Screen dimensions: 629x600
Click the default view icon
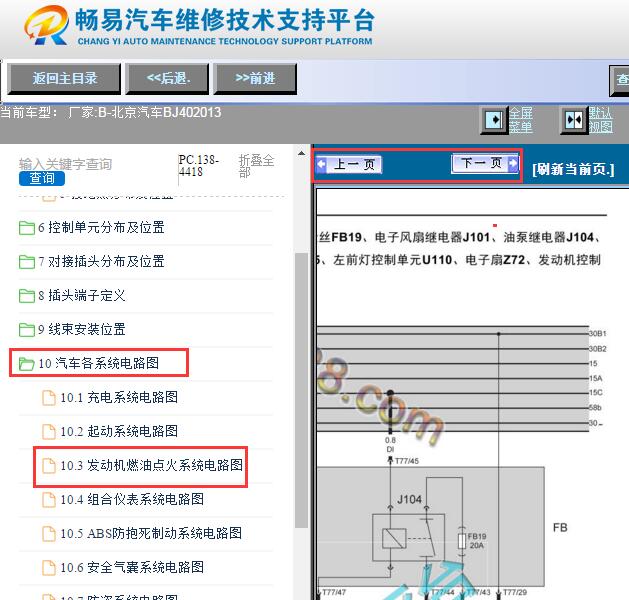574,120
